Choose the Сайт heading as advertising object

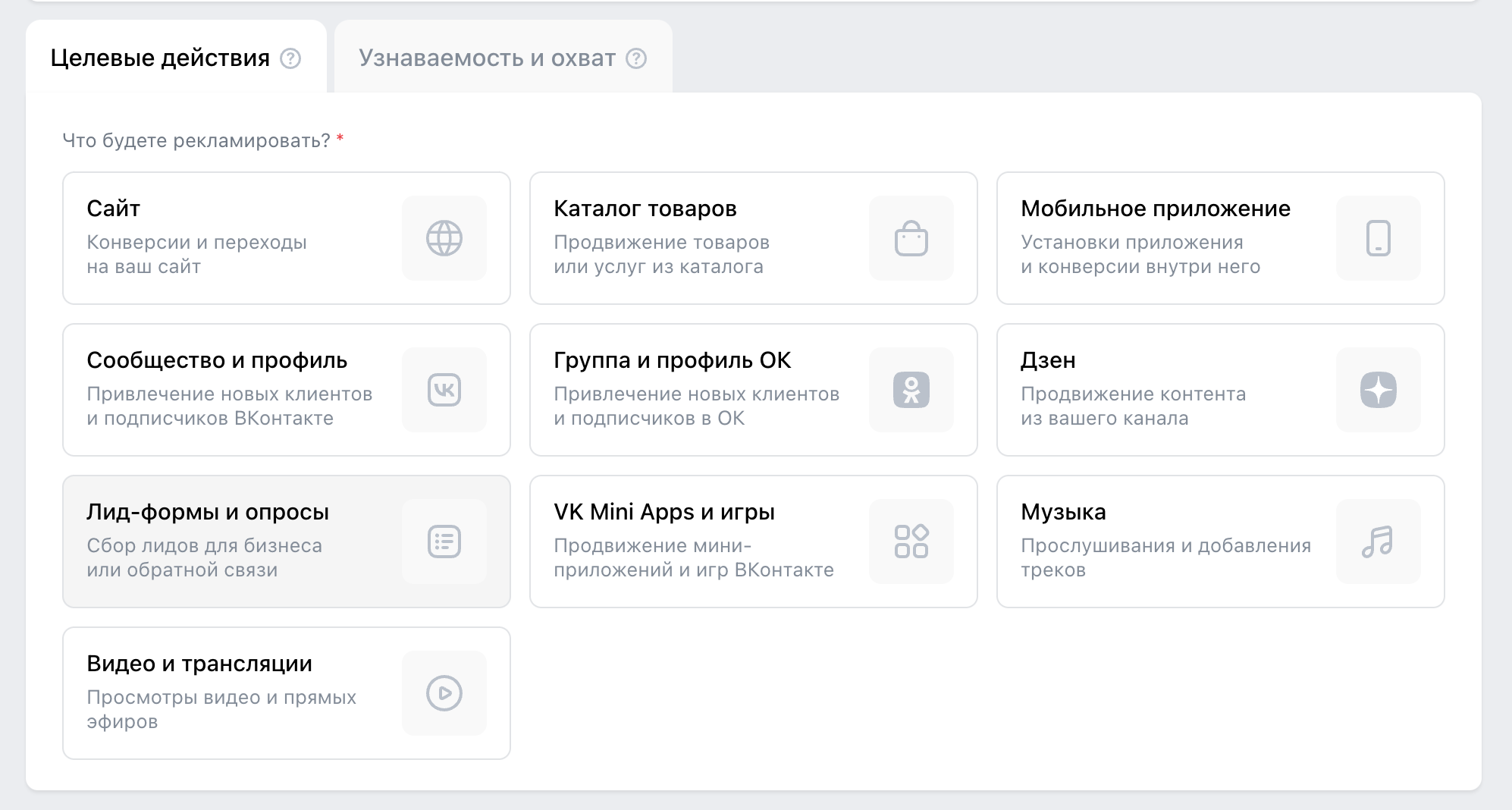(x=114, y=209)
